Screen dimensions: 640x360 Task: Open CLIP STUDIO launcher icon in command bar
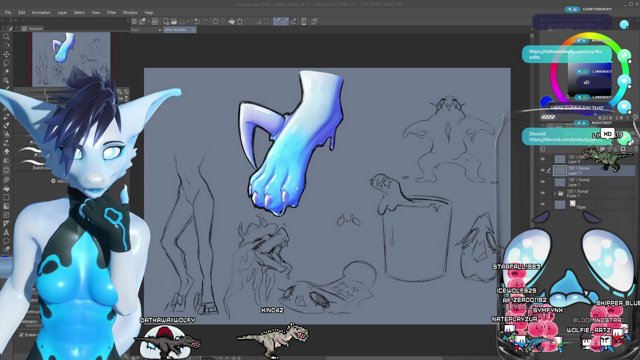(x=142, y=22)
